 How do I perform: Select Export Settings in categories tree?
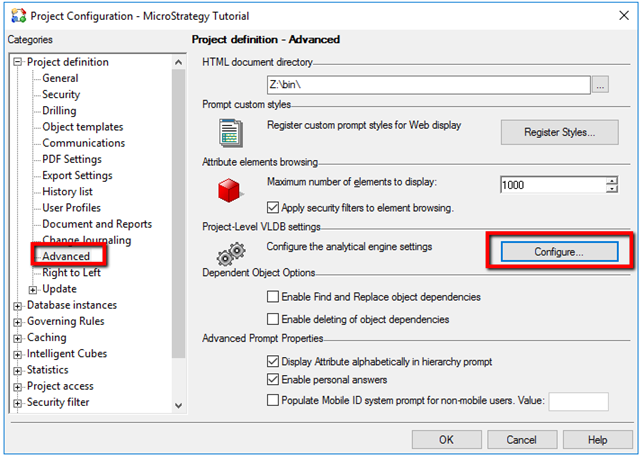[x=77, y=176]
